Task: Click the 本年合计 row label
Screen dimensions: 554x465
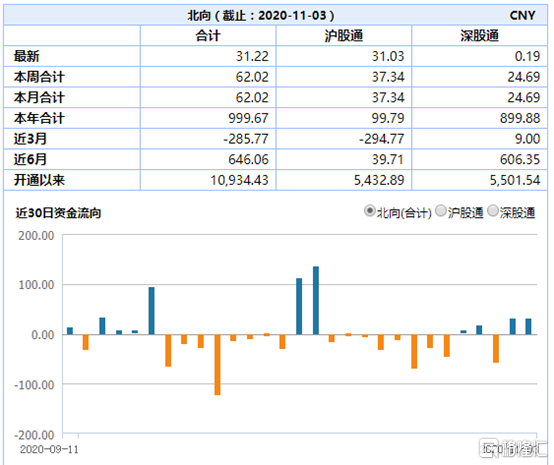Action: point(39,118)
